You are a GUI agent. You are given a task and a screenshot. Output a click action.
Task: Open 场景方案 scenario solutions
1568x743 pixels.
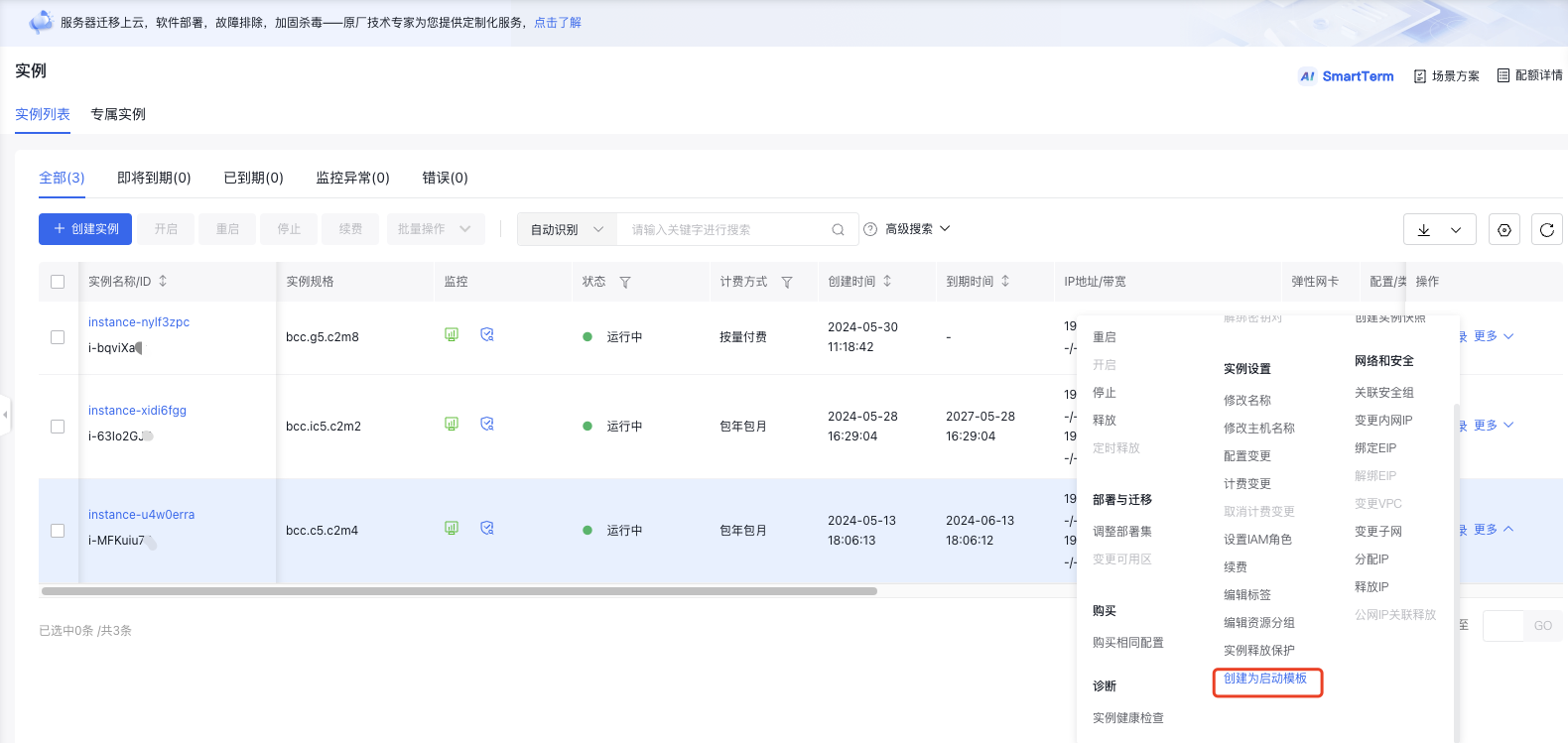[1447, 75]
